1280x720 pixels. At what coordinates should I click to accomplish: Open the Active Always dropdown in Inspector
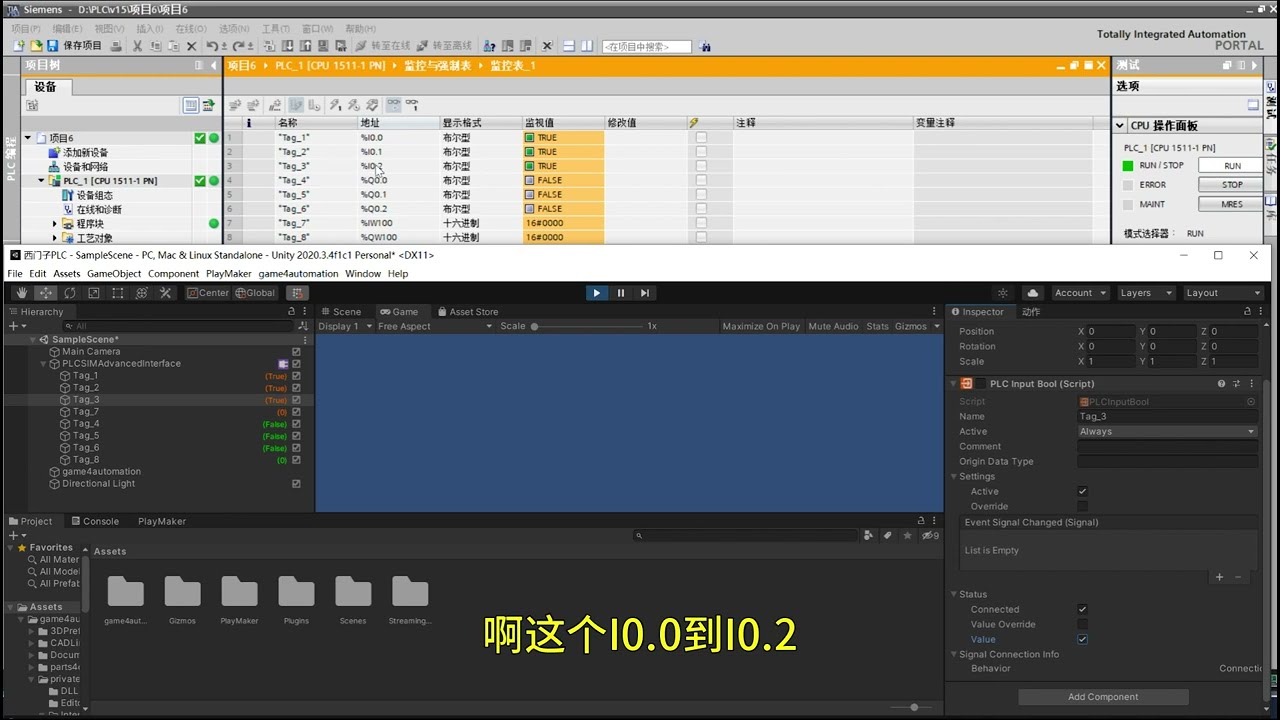point(1167,432)
